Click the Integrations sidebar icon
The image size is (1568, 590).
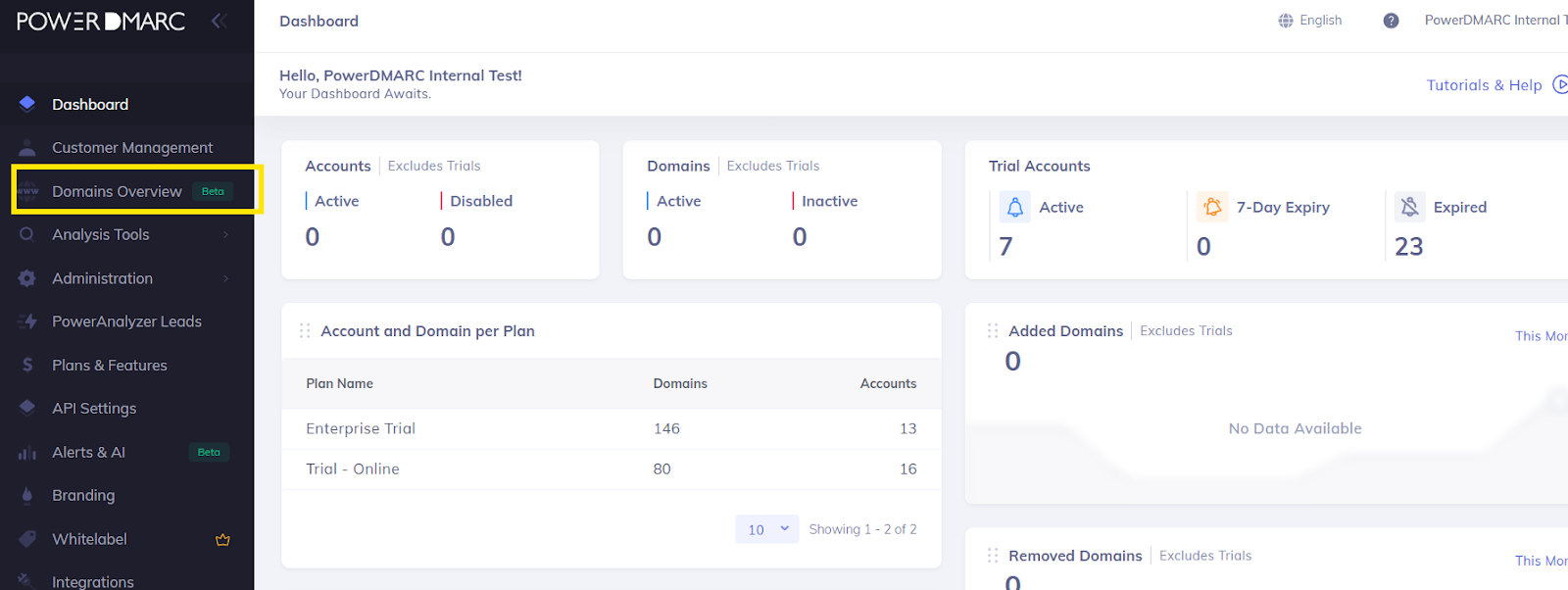27,580
